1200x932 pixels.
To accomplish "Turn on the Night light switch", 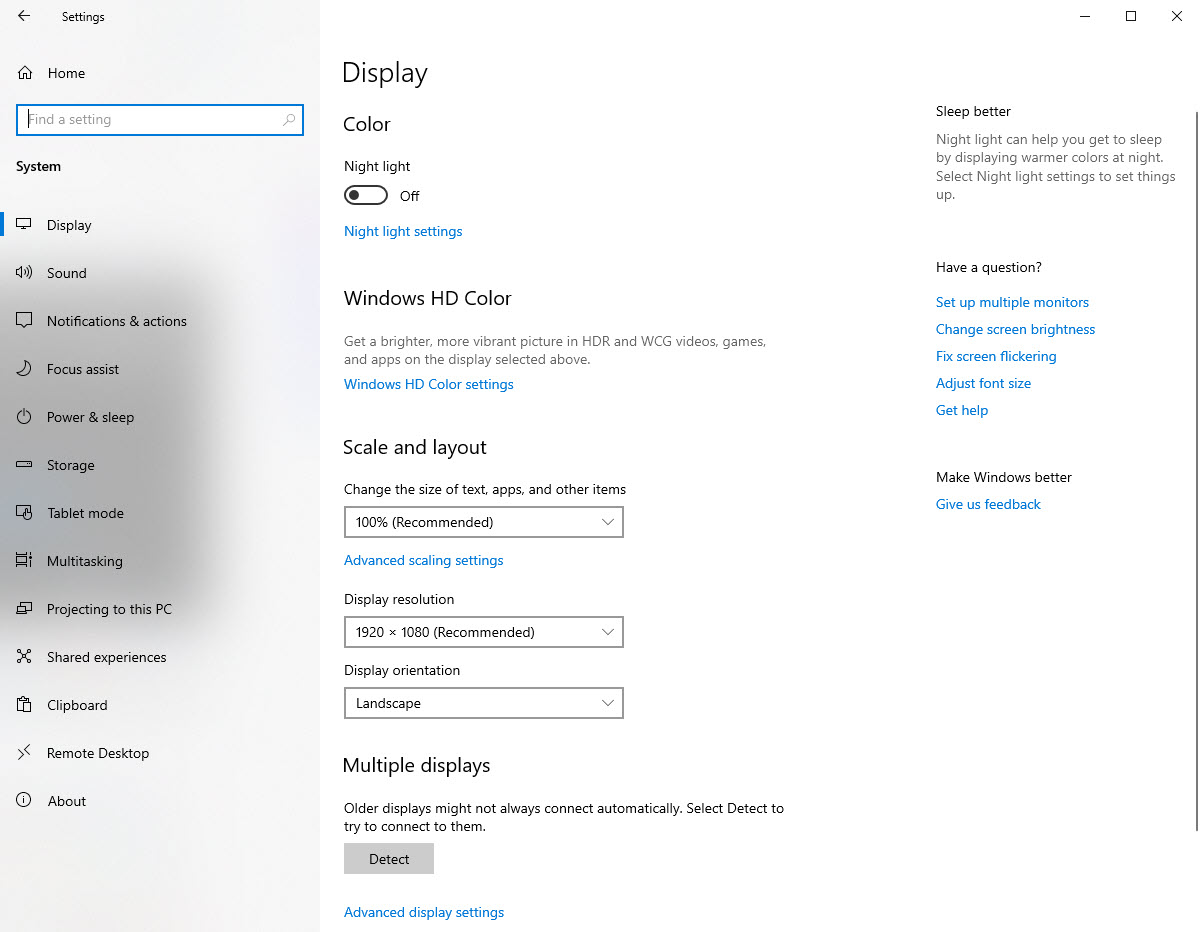I will (x=366, y=195).
